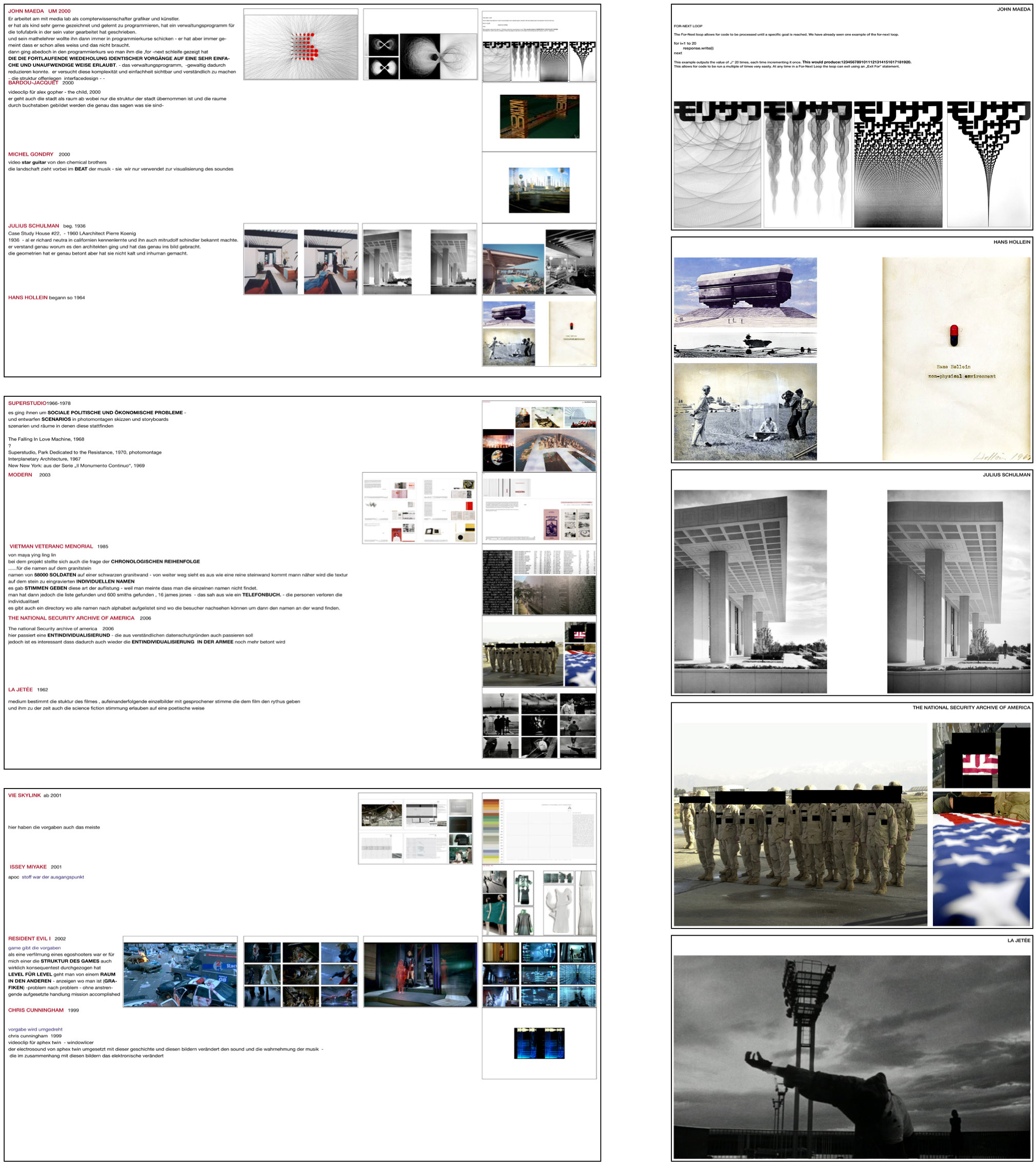Click the red and blue pill image
1036x1169 pixels.
[953, 336]
